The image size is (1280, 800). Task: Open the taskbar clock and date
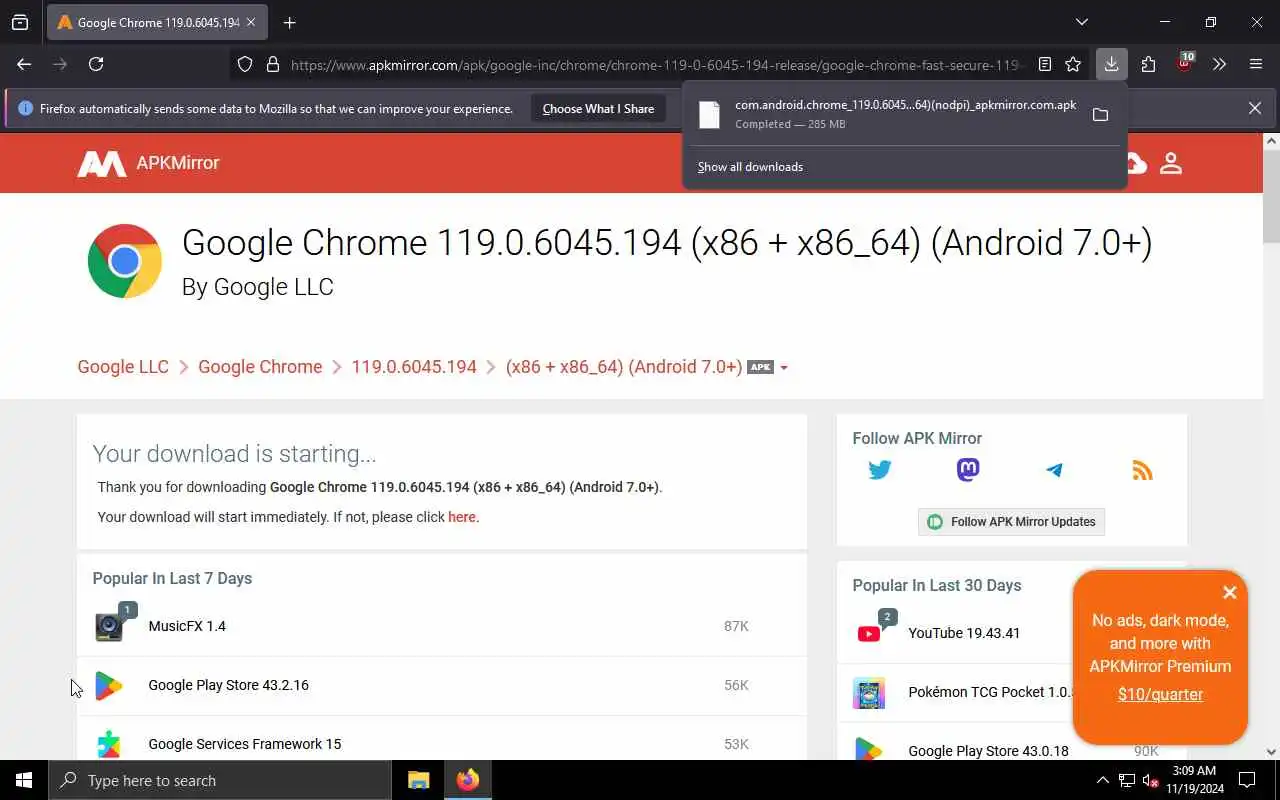pos(1193,780)
